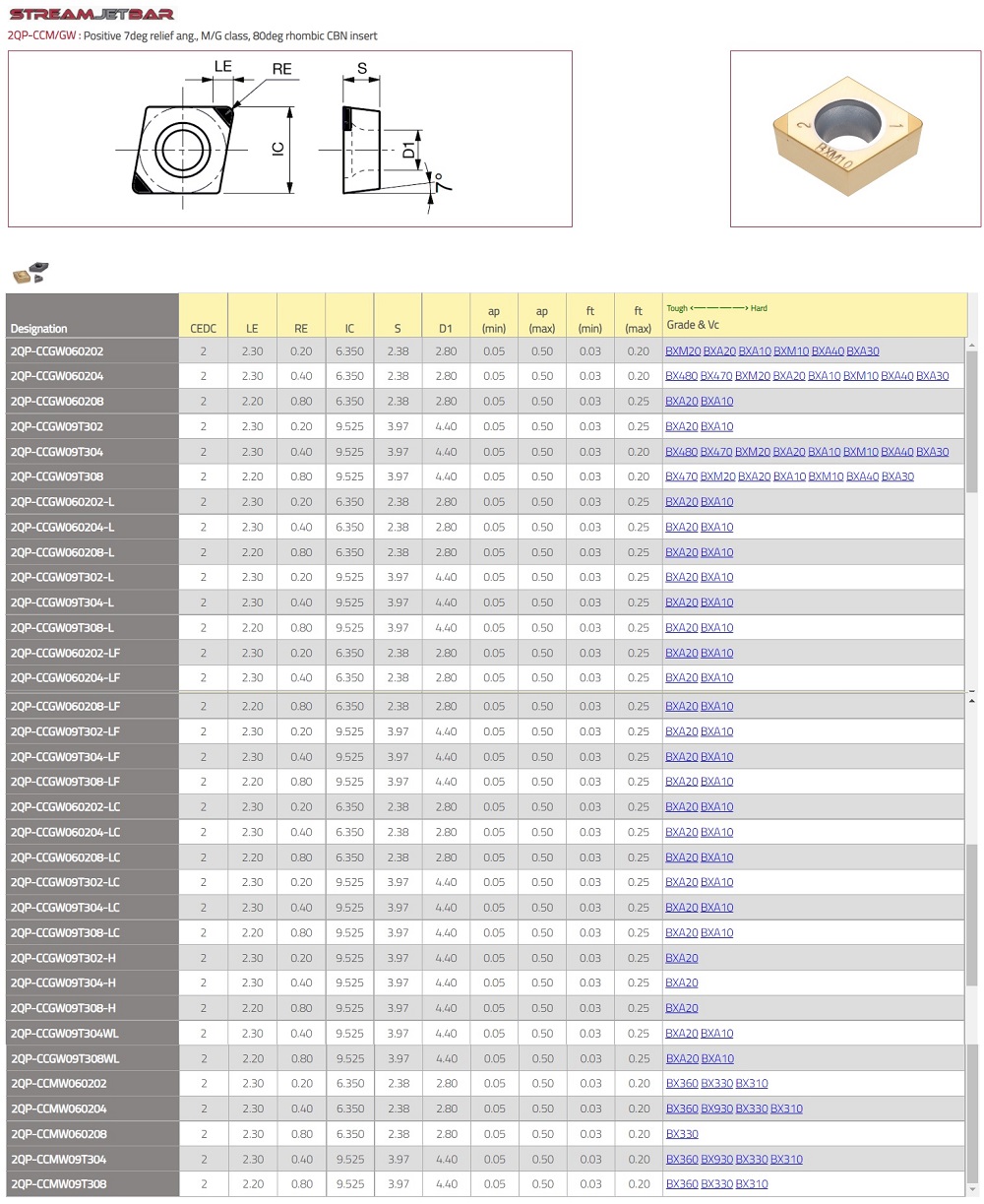Open BXA20 grade in 2QP-CCGW060208-LF row
The height and width of the screenshot is (1204, 984).
(681, 706)
